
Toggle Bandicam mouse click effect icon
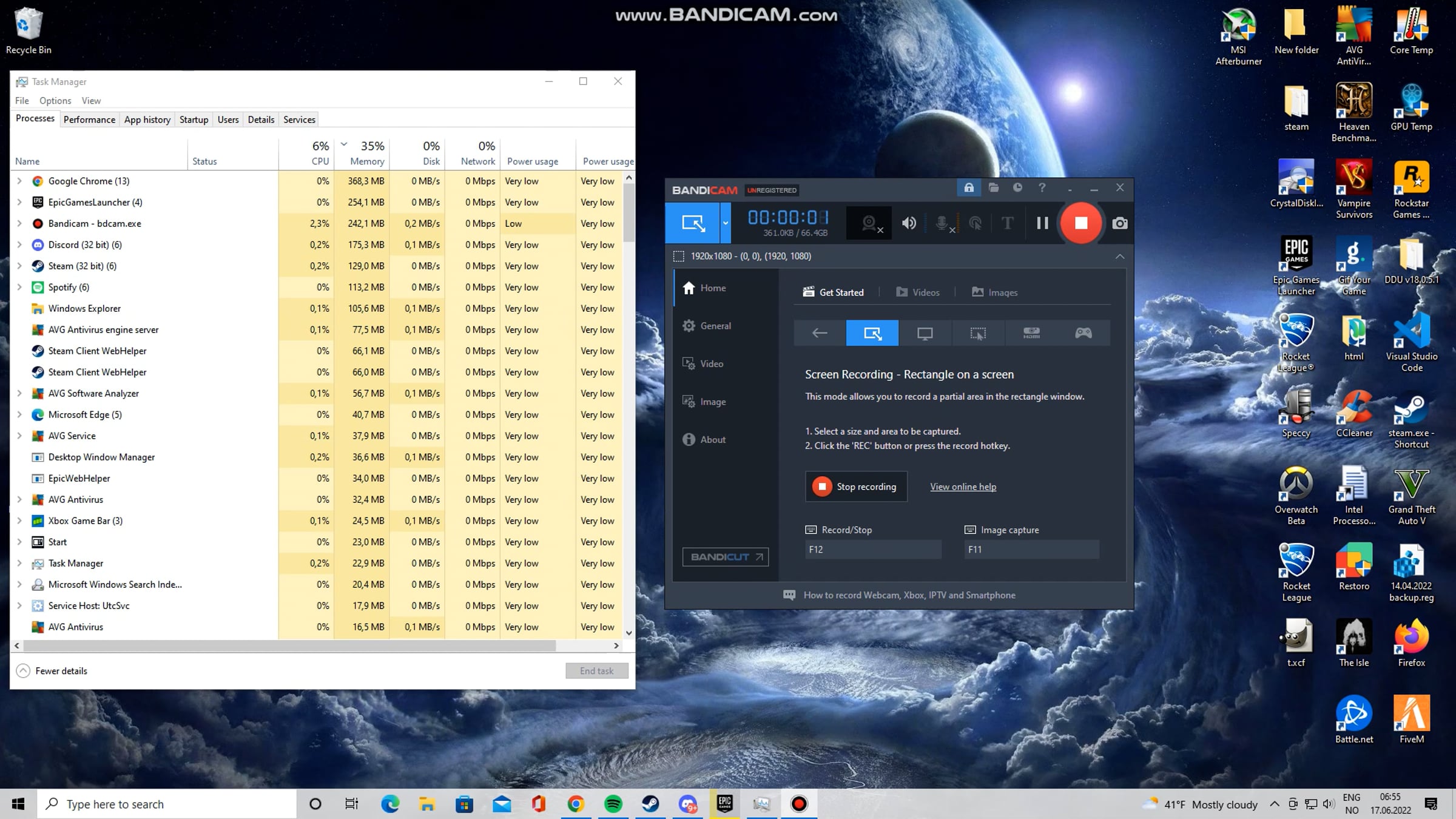coord(976,223)
